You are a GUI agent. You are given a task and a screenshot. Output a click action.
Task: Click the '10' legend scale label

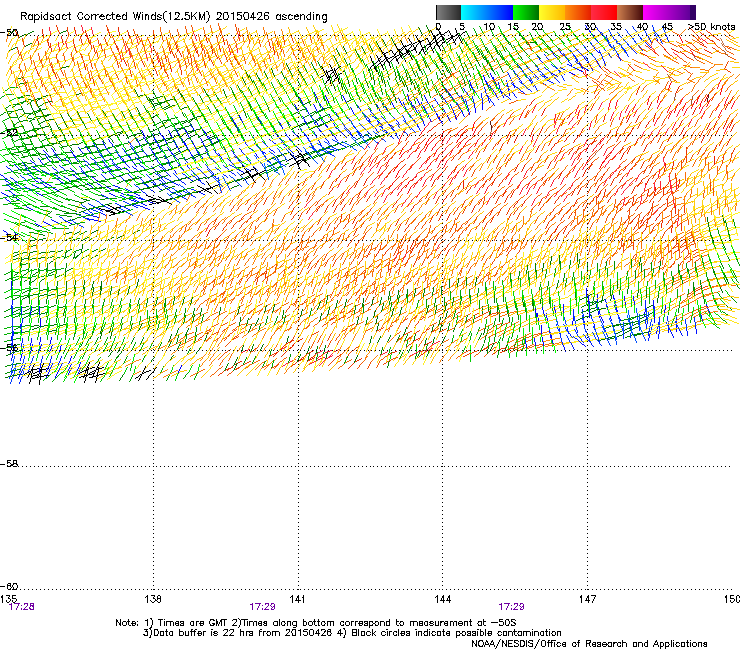click(489, 27)
